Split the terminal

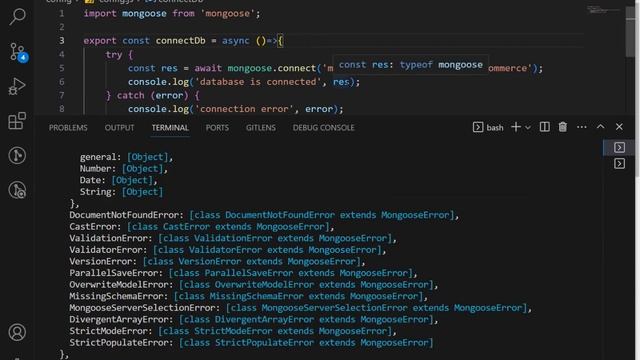(544, 127)
